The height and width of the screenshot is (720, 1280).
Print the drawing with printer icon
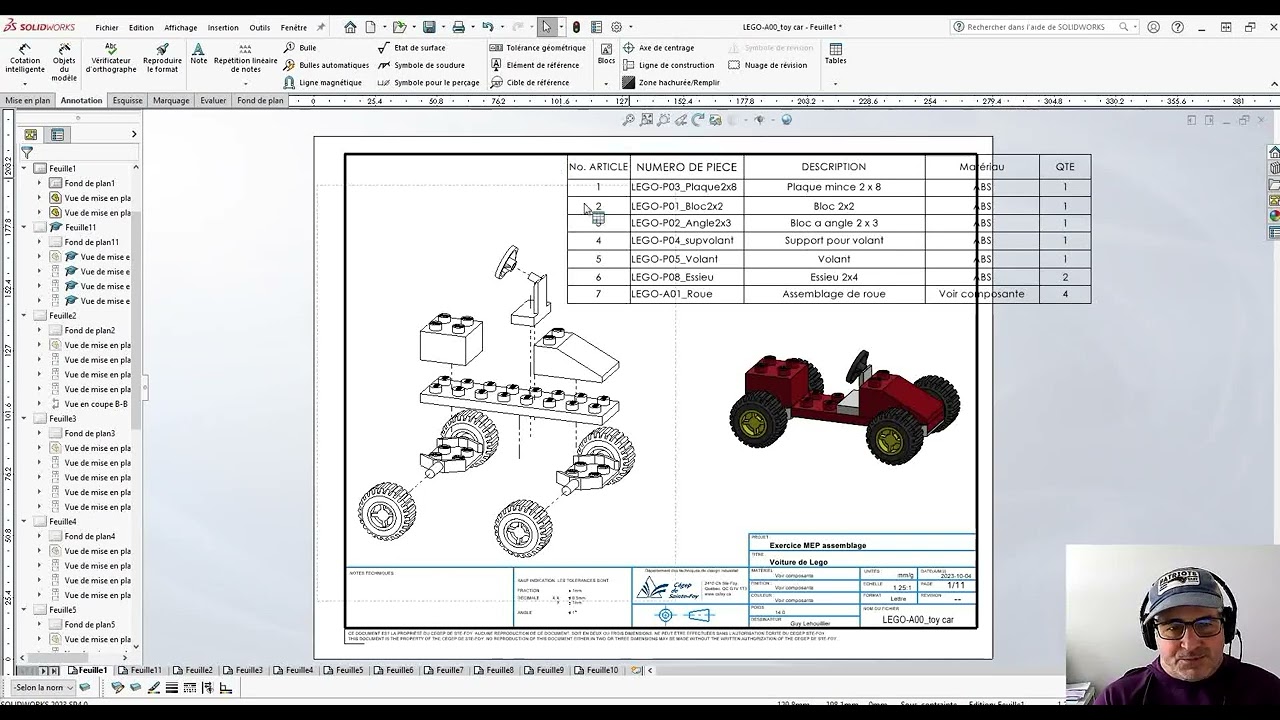coord(458,27)
